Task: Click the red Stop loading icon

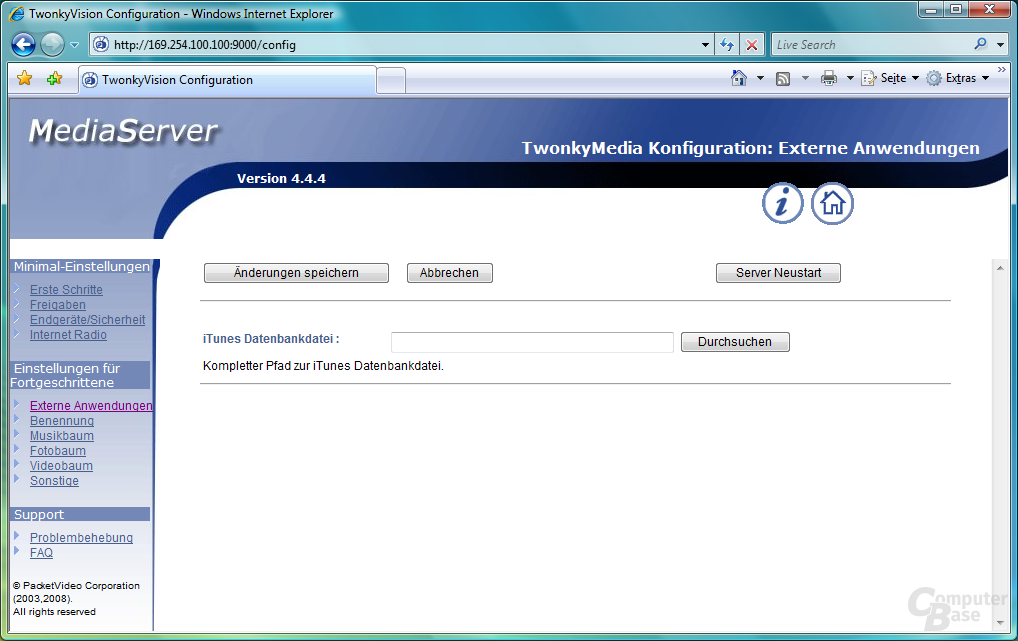Action: 752,45
